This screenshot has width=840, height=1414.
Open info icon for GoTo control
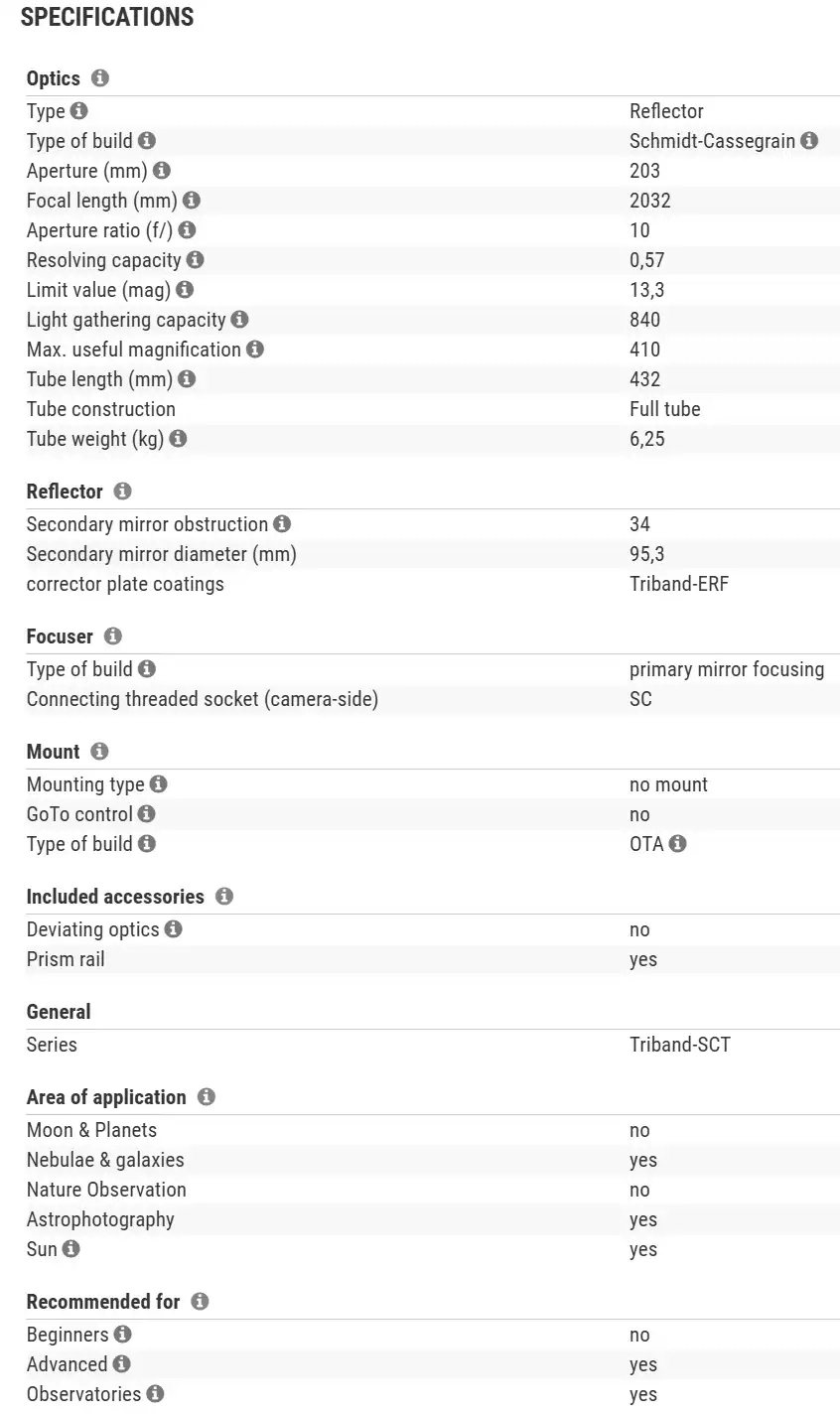click(147, 814)
